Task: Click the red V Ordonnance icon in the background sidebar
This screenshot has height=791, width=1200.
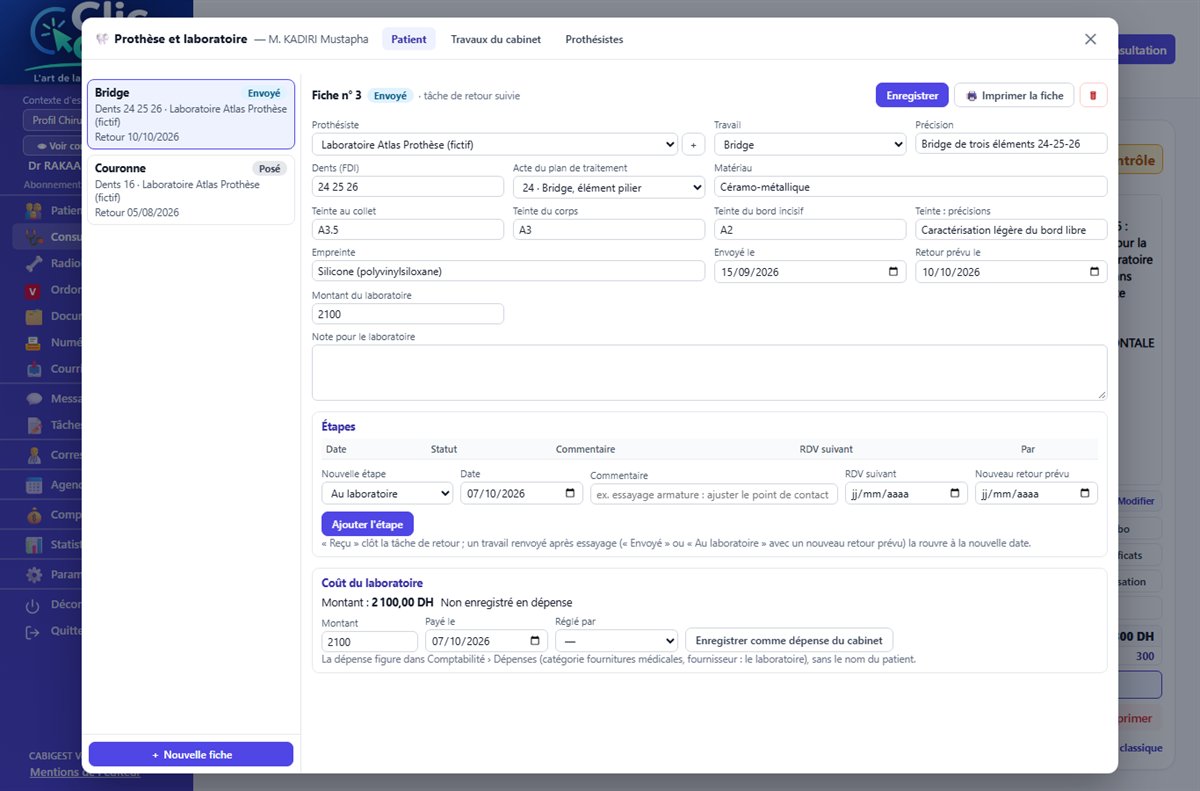Action: pos(34,291)
